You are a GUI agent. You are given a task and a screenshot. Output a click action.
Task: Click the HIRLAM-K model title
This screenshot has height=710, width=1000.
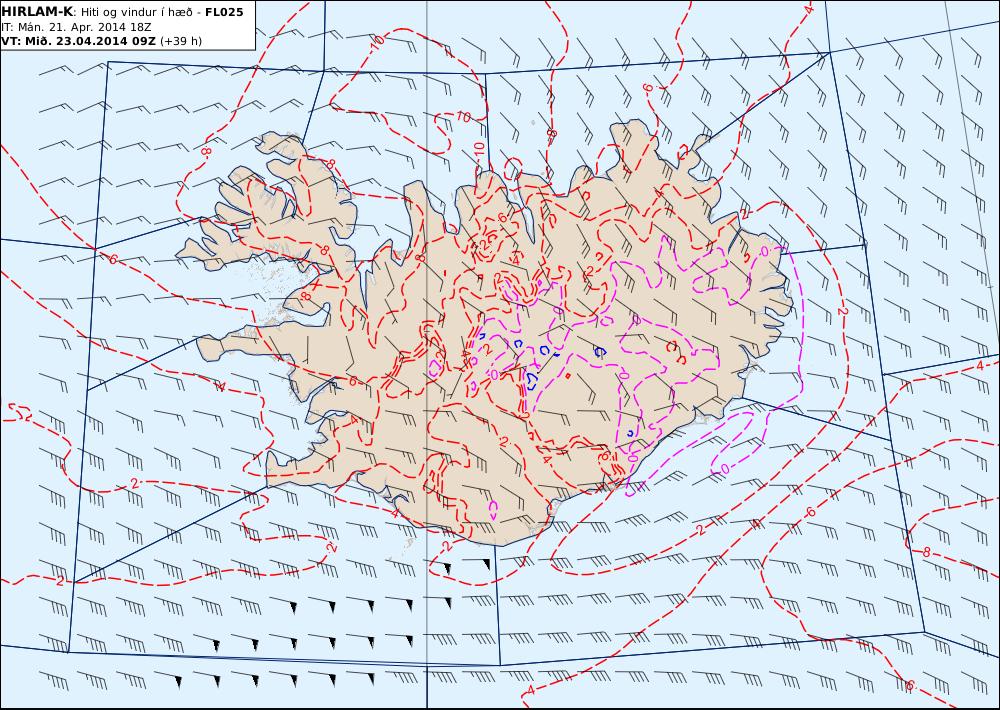[37, 12]
